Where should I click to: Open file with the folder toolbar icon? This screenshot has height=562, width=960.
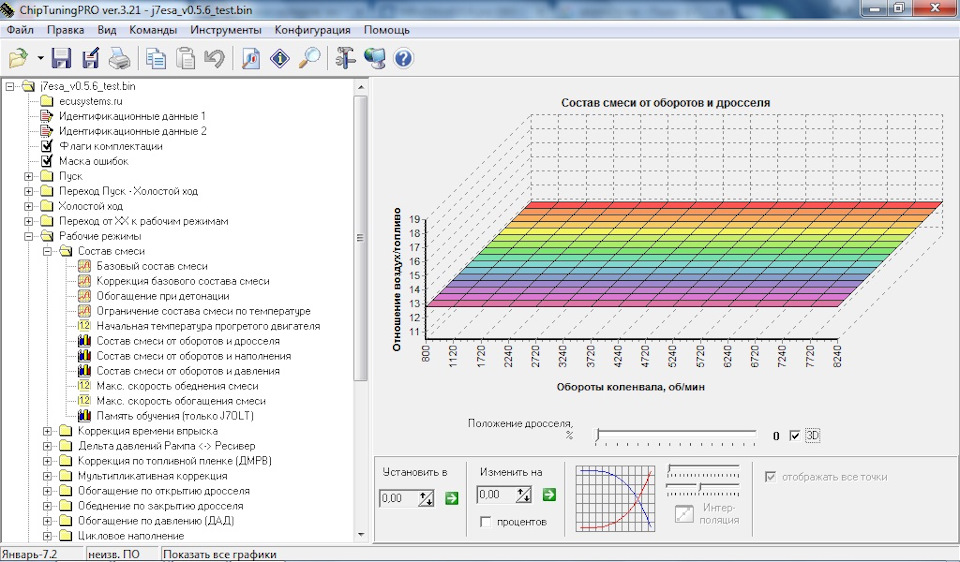(x=19, y=58)
